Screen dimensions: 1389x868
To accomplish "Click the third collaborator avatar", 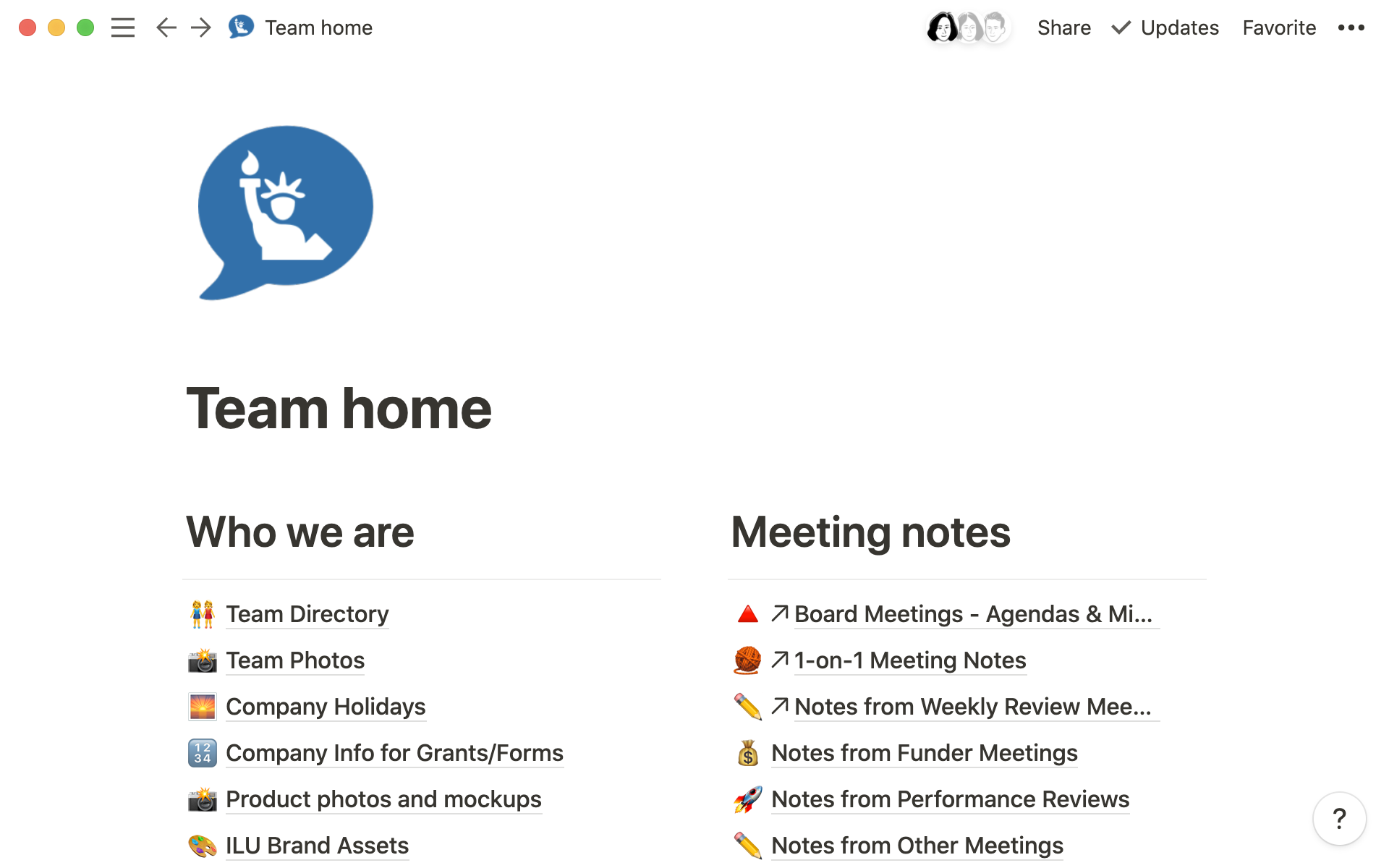I will (x=995, y=27).
